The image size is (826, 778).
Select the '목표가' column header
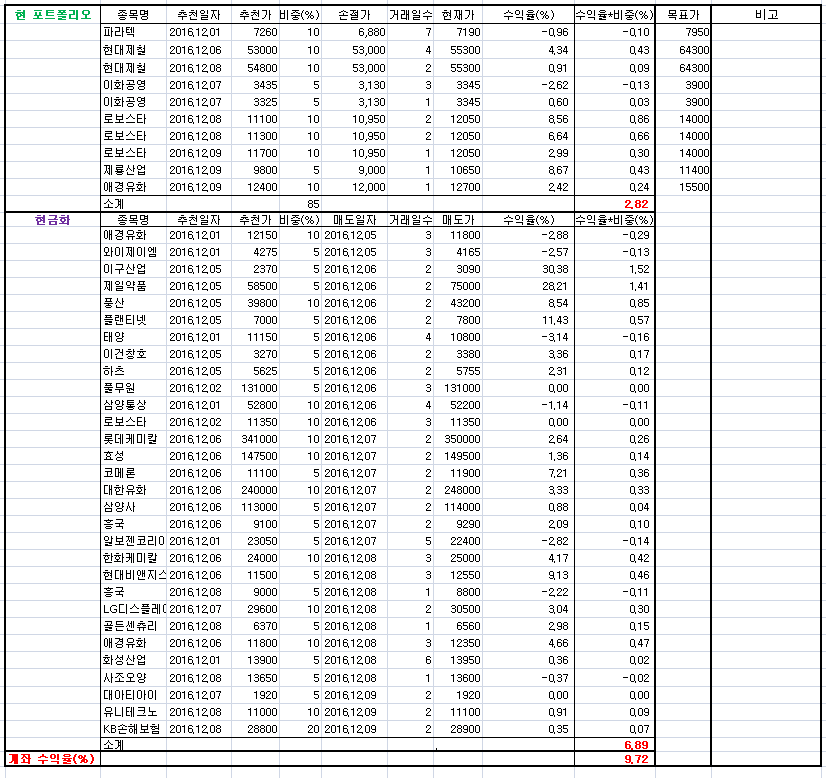pyautogui.click(x=683, y=15)
